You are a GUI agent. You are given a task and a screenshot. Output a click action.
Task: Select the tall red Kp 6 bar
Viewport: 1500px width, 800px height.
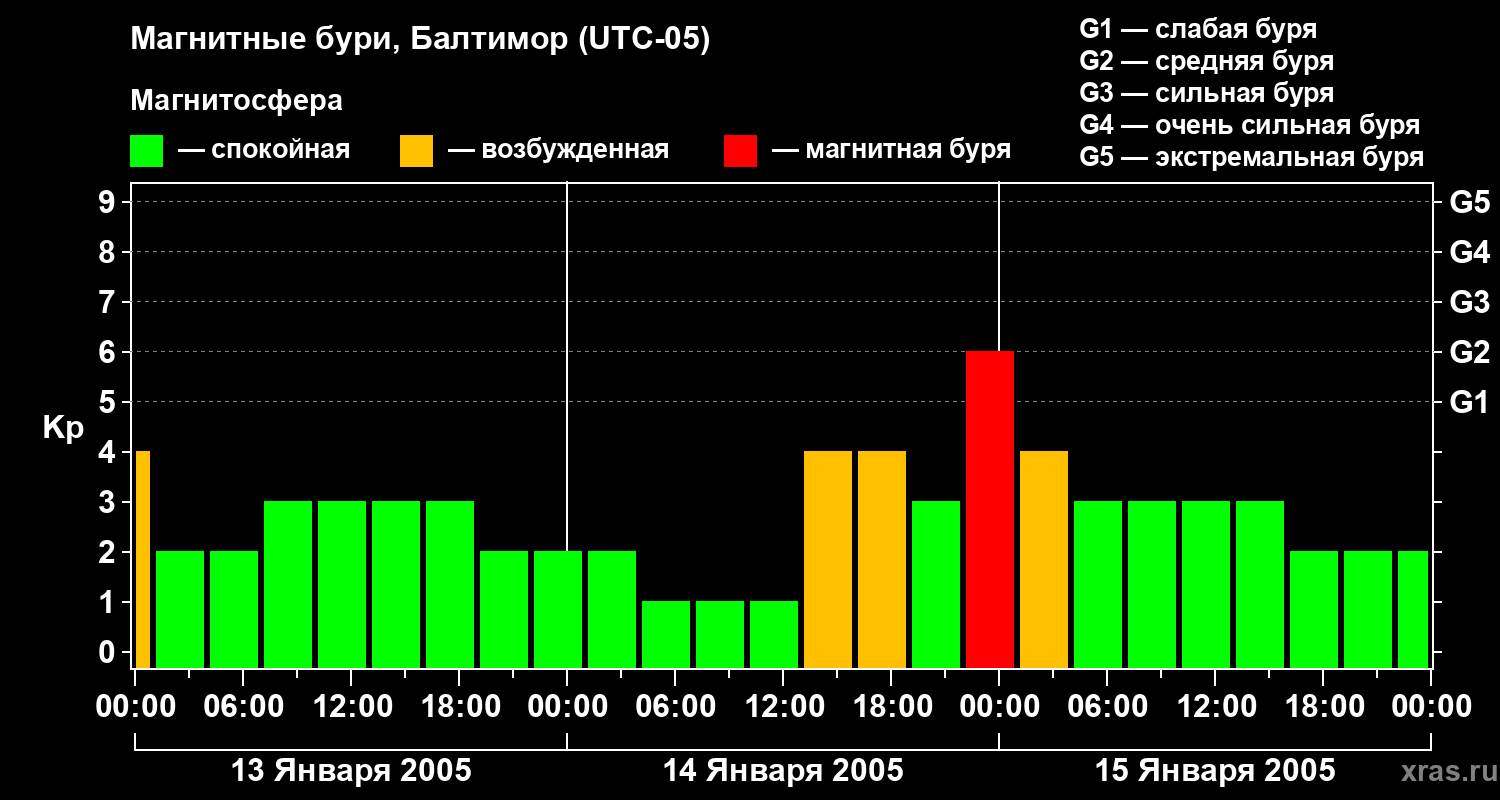[x=990, y=510]
